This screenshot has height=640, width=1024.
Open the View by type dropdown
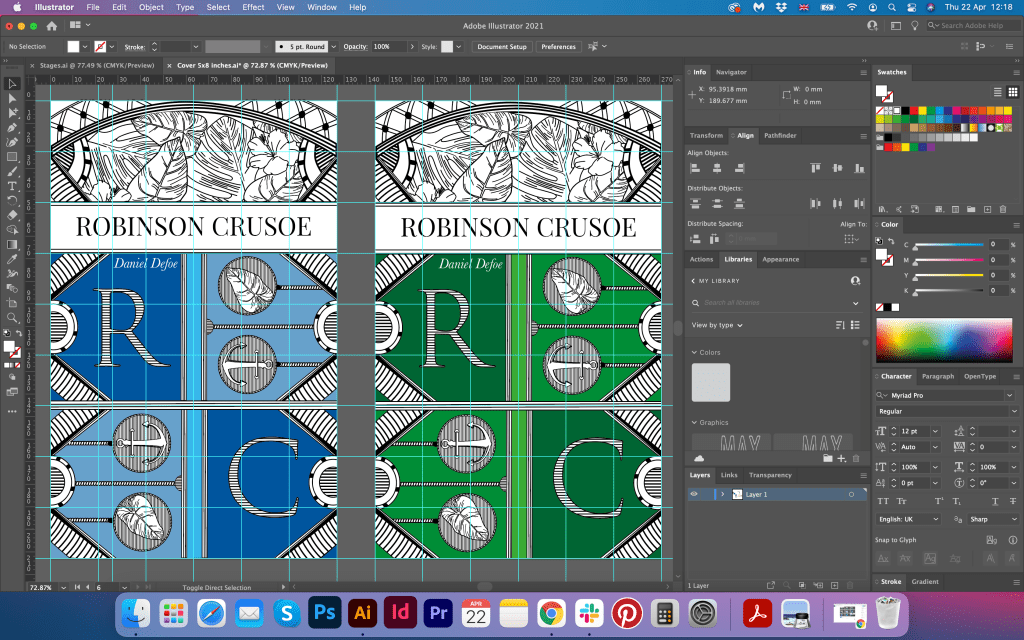717,325
